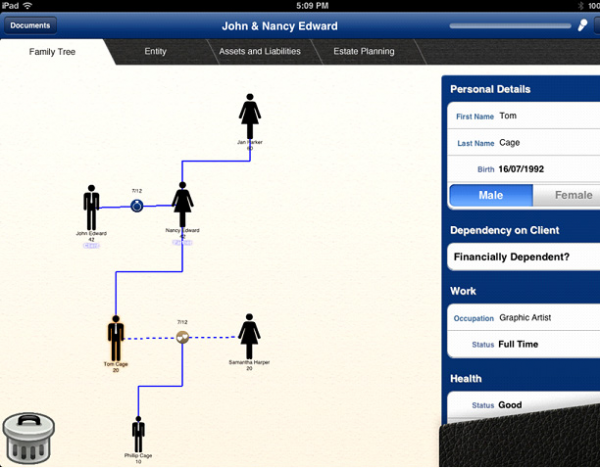Set gender to Male
The width and height of the screenshot is (600, 468).
[x=490, y=195]
